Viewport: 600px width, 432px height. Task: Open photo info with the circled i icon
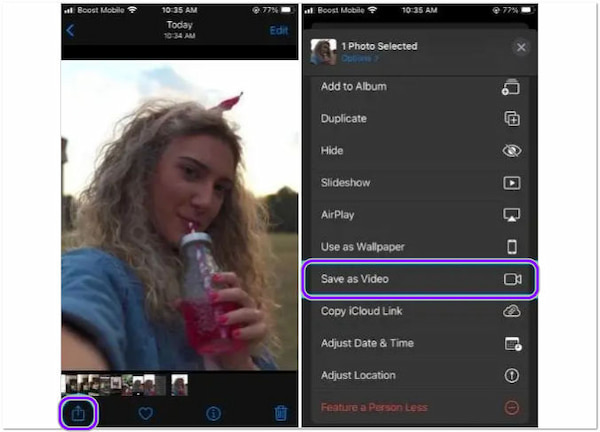[x=213, y=412]
